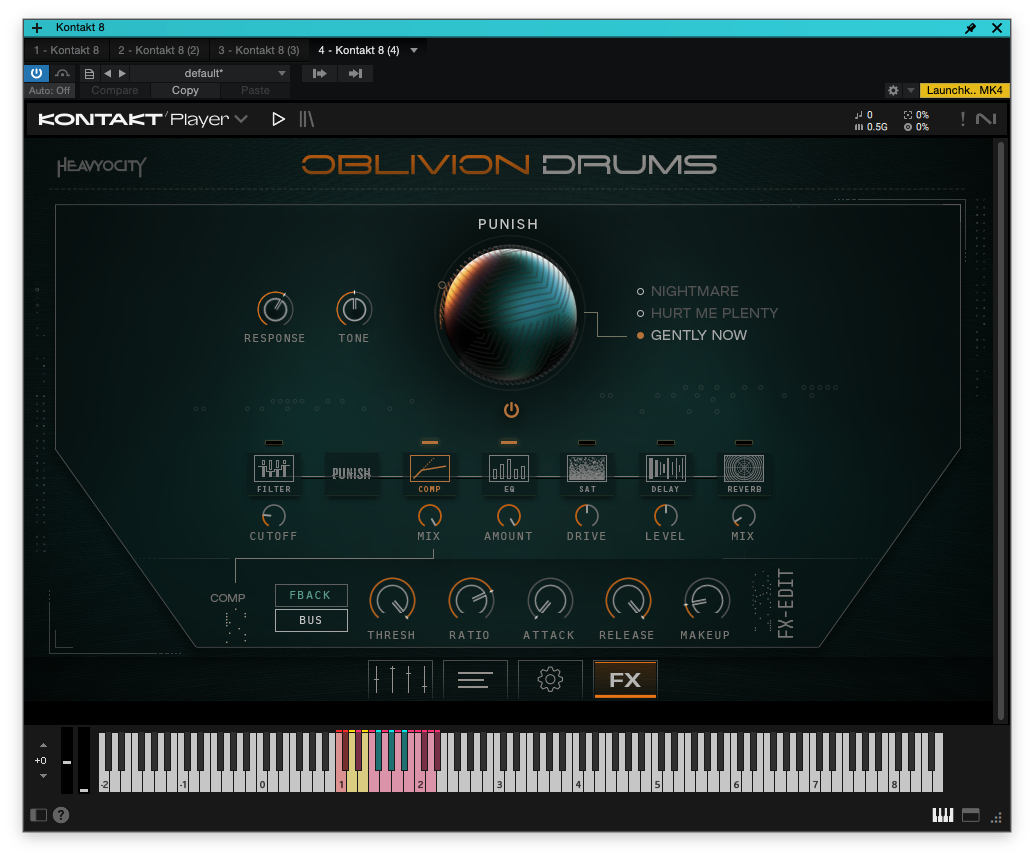Open the Launchk.. MK4 controller selector
Screen dimensions: 1034x859
click(964, 90)
